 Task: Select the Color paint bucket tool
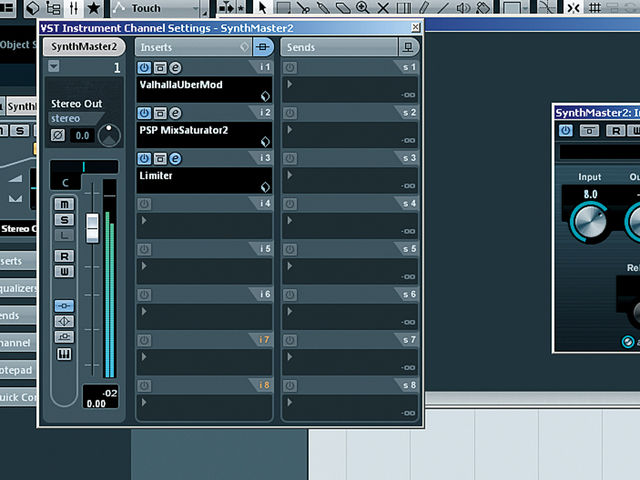(x=483, y=7)
